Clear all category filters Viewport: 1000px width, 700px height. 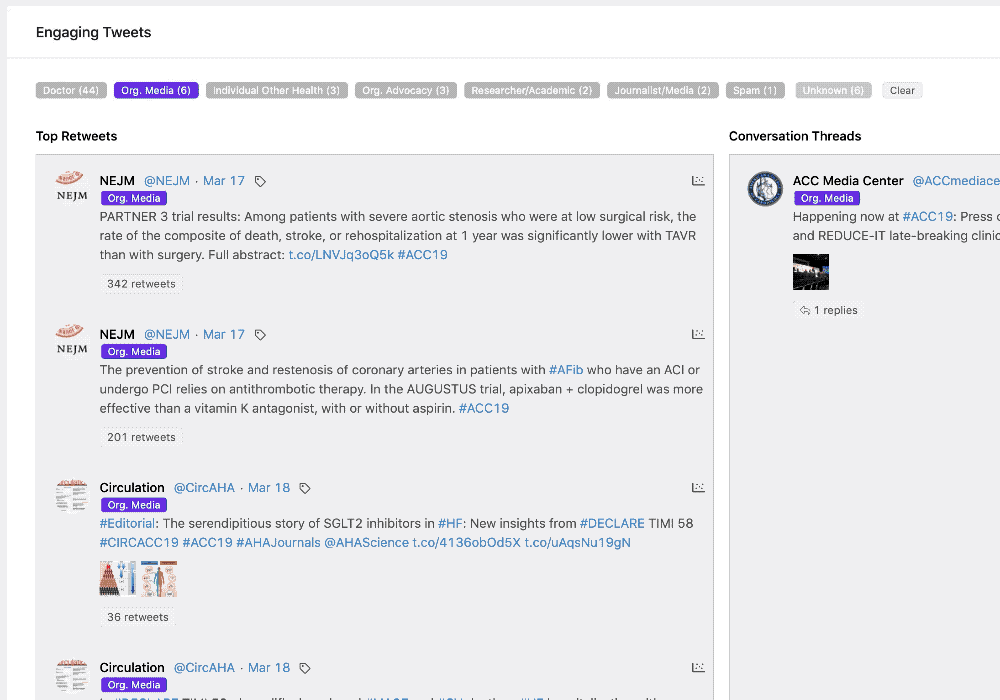(902, 91)
